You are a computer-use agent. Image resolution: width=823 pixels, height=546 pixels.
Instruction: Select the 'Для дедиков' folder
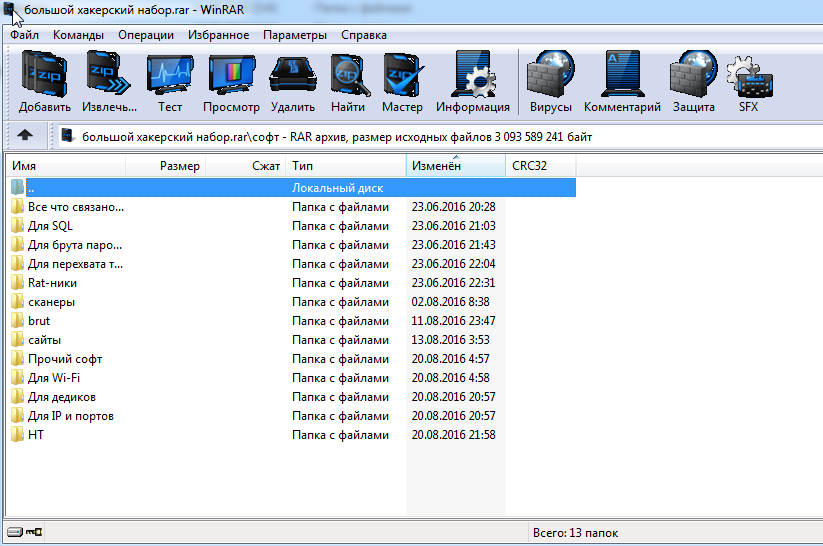click(61, 397)
